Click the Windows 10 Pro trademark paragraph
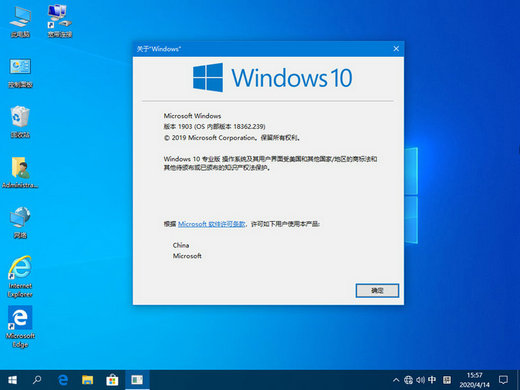This screenshot has width=520, height=390. pos(270,163)
